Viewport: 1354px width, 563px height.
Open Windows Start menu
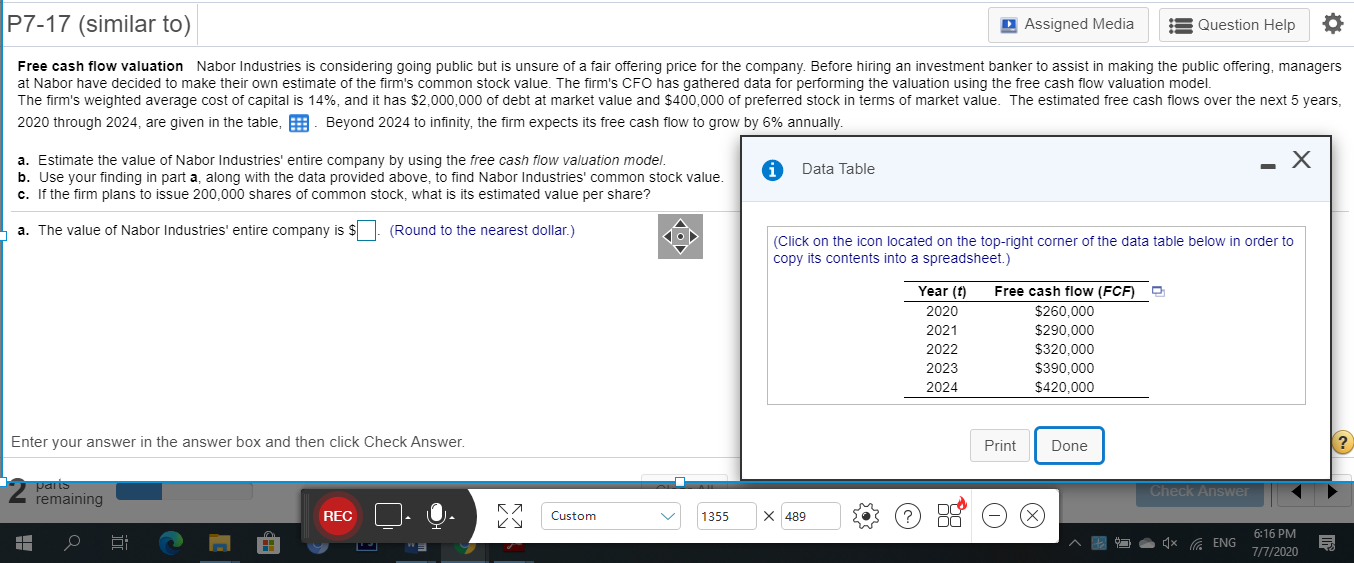click(x=22, y=545)
